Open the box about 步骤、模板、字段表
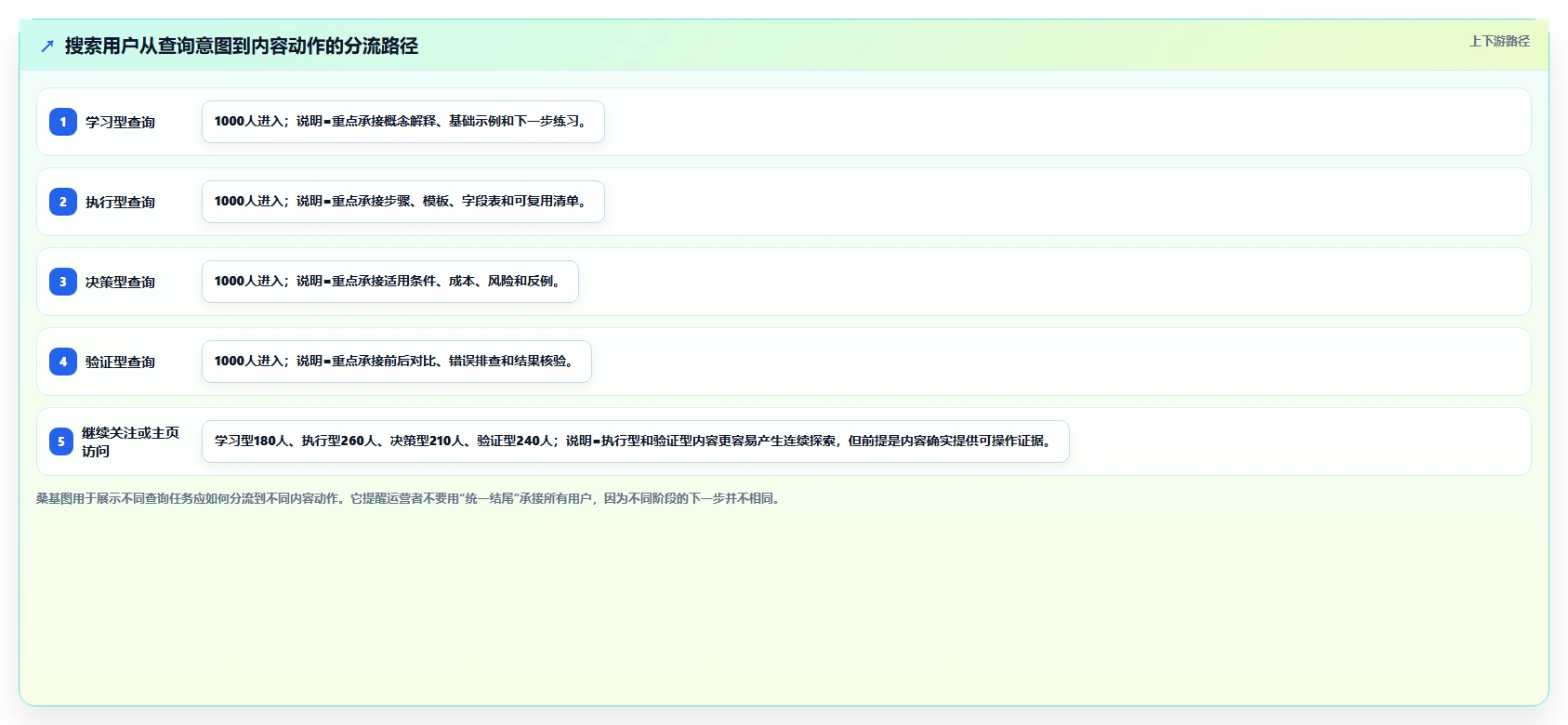The width and height of the screenshot is (1568, 725). (x=403, y=202)
